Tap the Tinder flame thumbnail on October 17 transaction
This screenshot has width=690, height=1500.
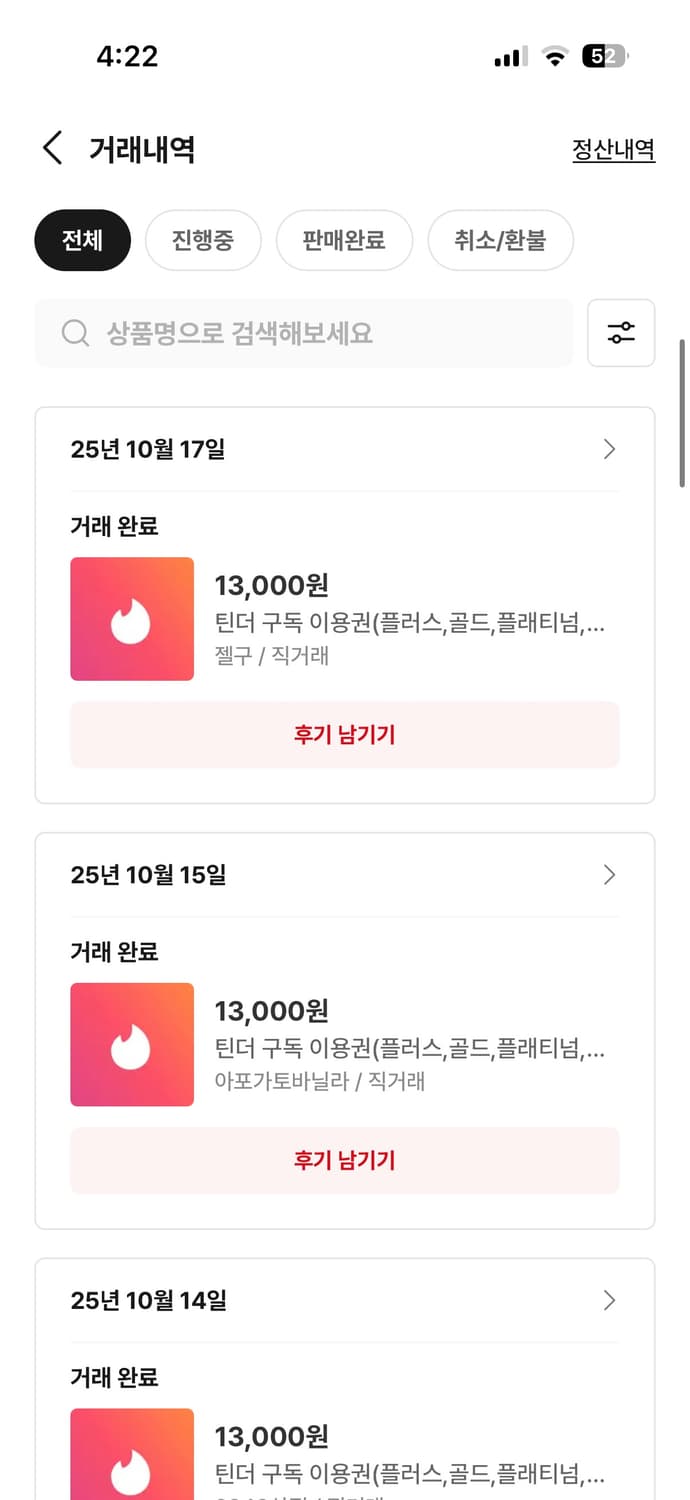131,618
